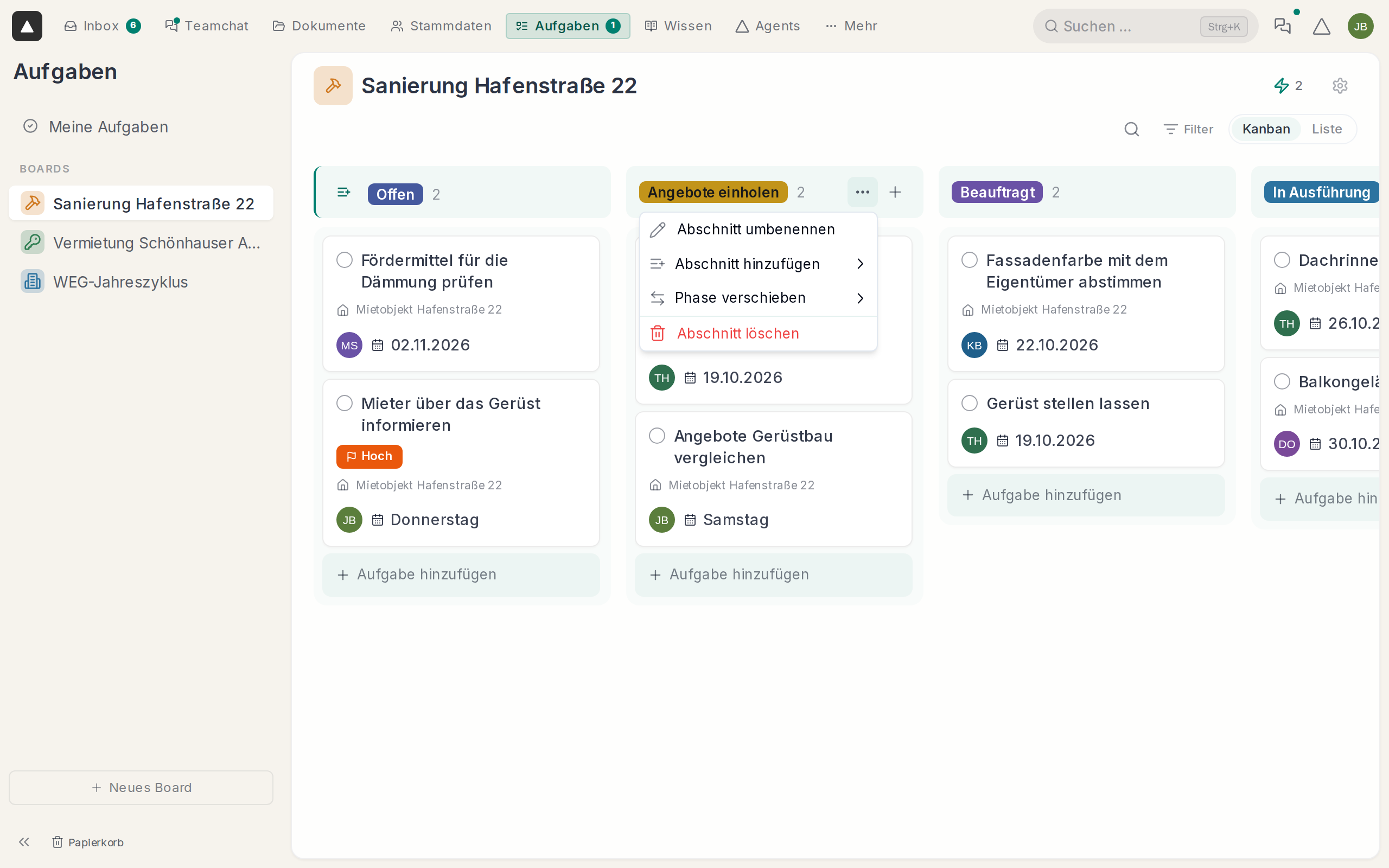Open the chat bubbles icon in header

tap(1282, 26)
